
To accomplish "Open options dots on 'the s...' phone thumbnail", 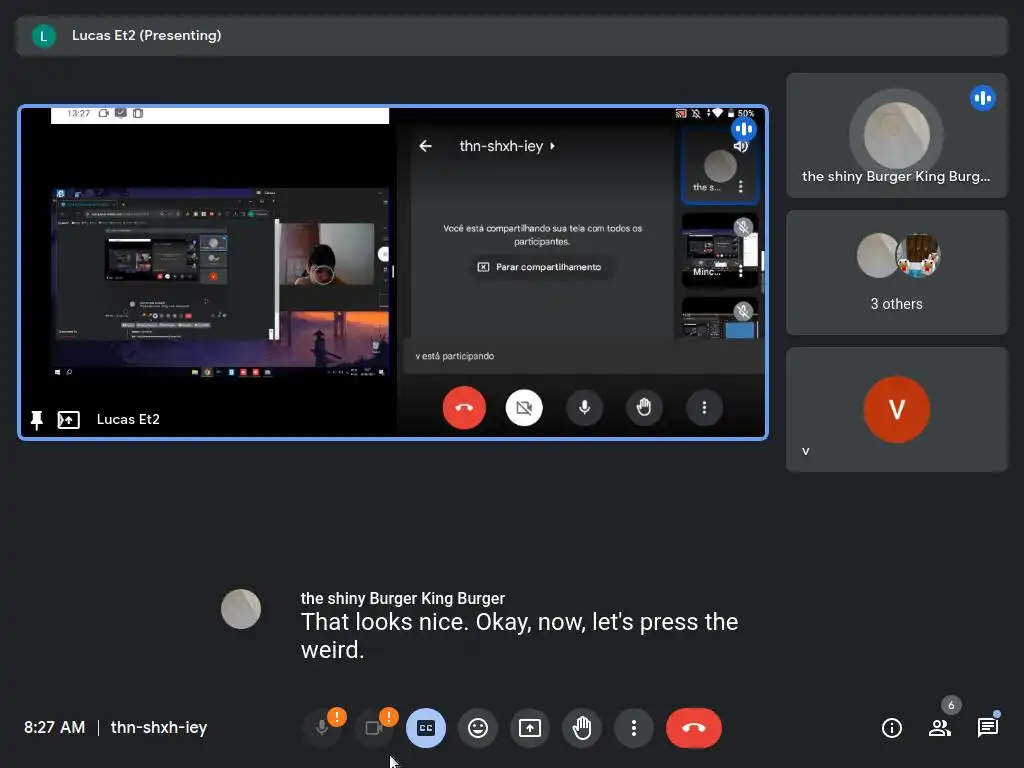I will click(x=741, y=187).
